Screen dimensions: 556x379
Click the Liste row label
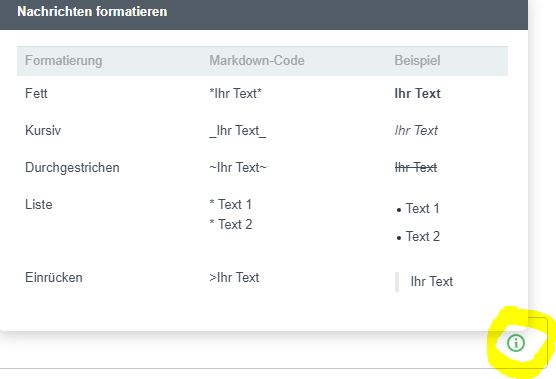[39, 205]
